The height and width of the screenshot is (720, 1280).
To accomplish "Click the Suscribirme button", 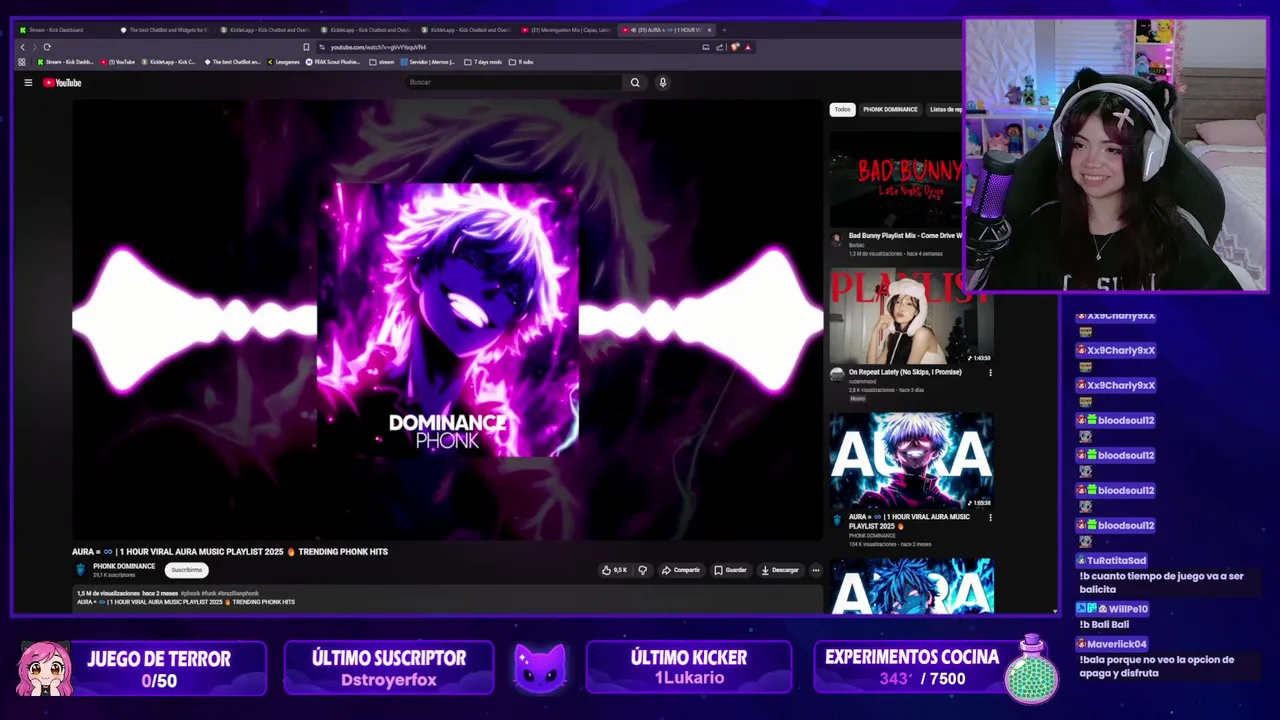I will (x=186, y=570).
